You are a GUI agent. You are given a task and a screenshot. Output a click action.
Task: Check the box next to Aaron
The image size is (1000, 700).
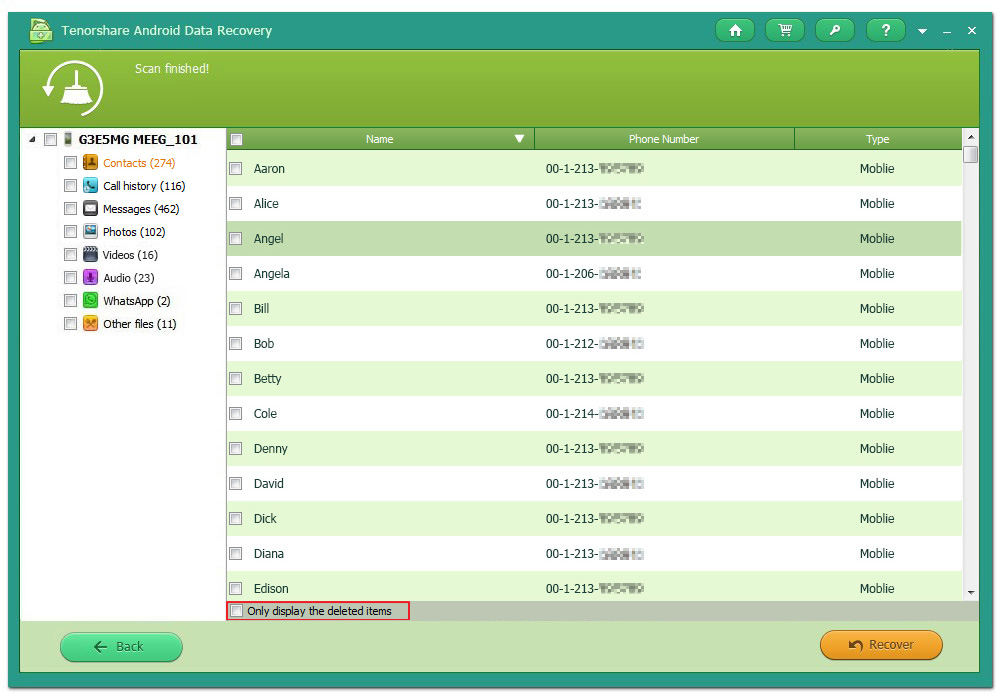(236, 169)
